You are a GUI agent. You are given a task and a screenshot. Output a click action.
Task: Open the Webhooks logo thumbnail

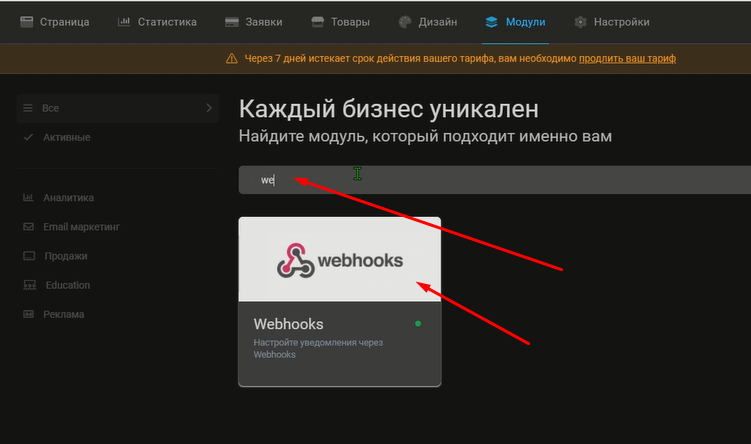[x=339, y=260]
